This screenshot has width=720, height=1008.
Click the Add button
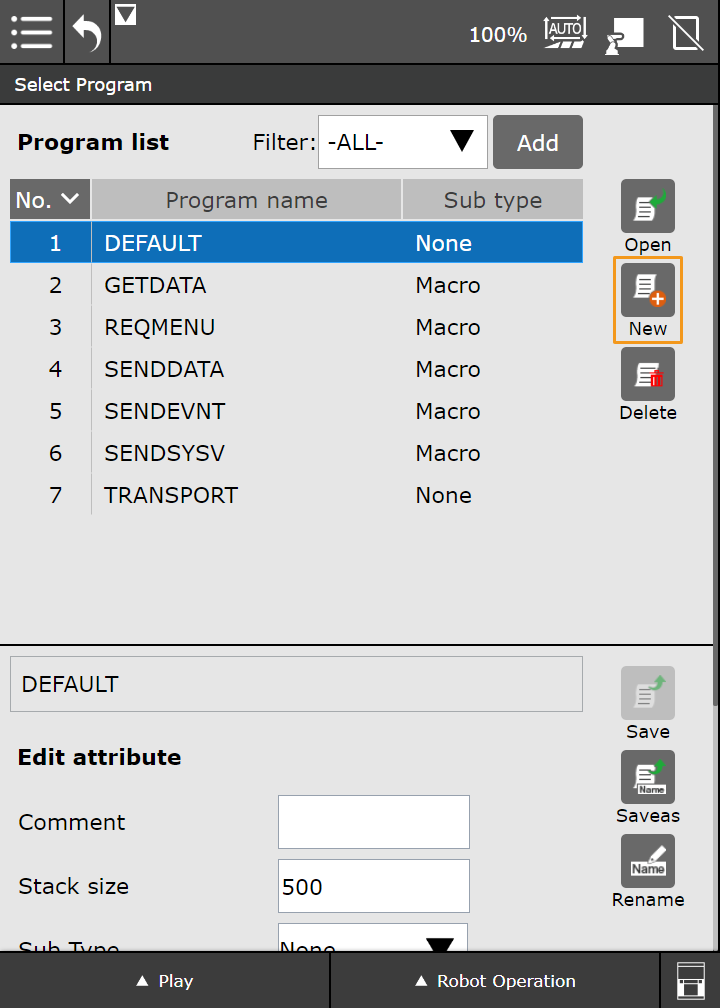tap(537, 142)
